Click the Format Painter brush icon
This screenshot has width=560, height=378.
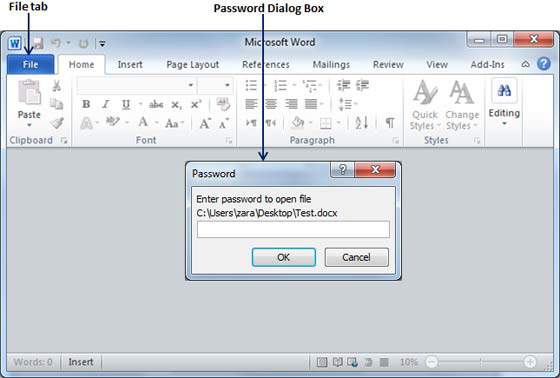point(56,123)
